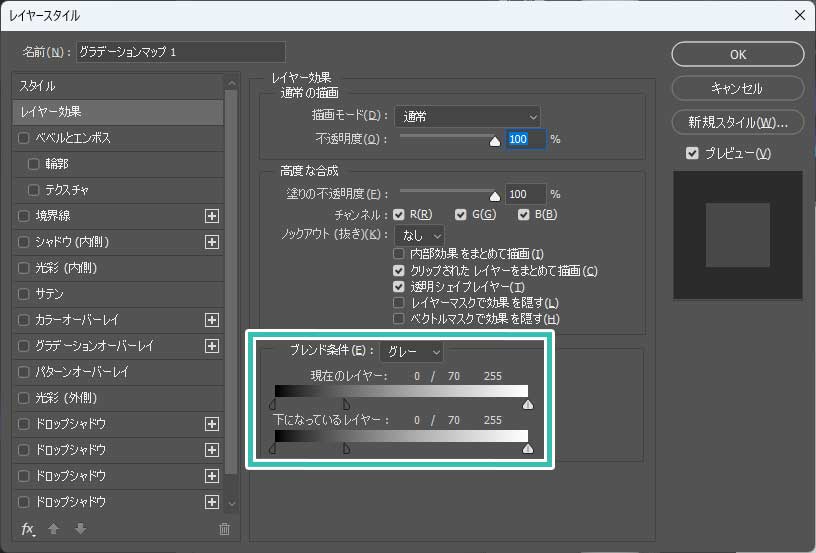Open the 描画モード dropdown
The width and height of the screenshot is (816, 553).
[x=467, y=117]
